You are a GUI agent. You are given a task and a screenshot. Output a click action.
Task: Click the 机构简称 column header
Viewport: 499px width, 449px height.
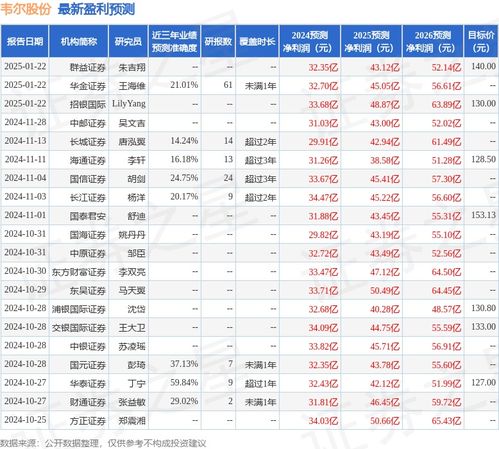click(79, 41)
